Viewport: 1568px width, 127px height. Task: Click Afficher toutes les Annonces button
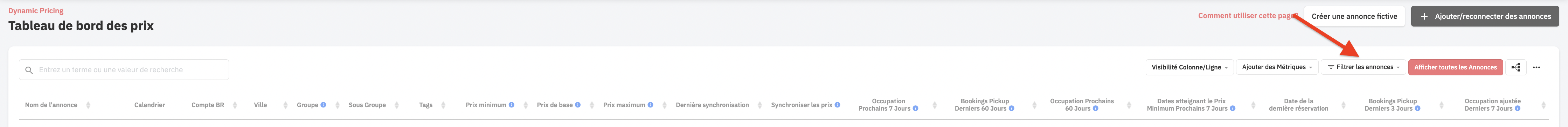click(x=1455, y=67)
